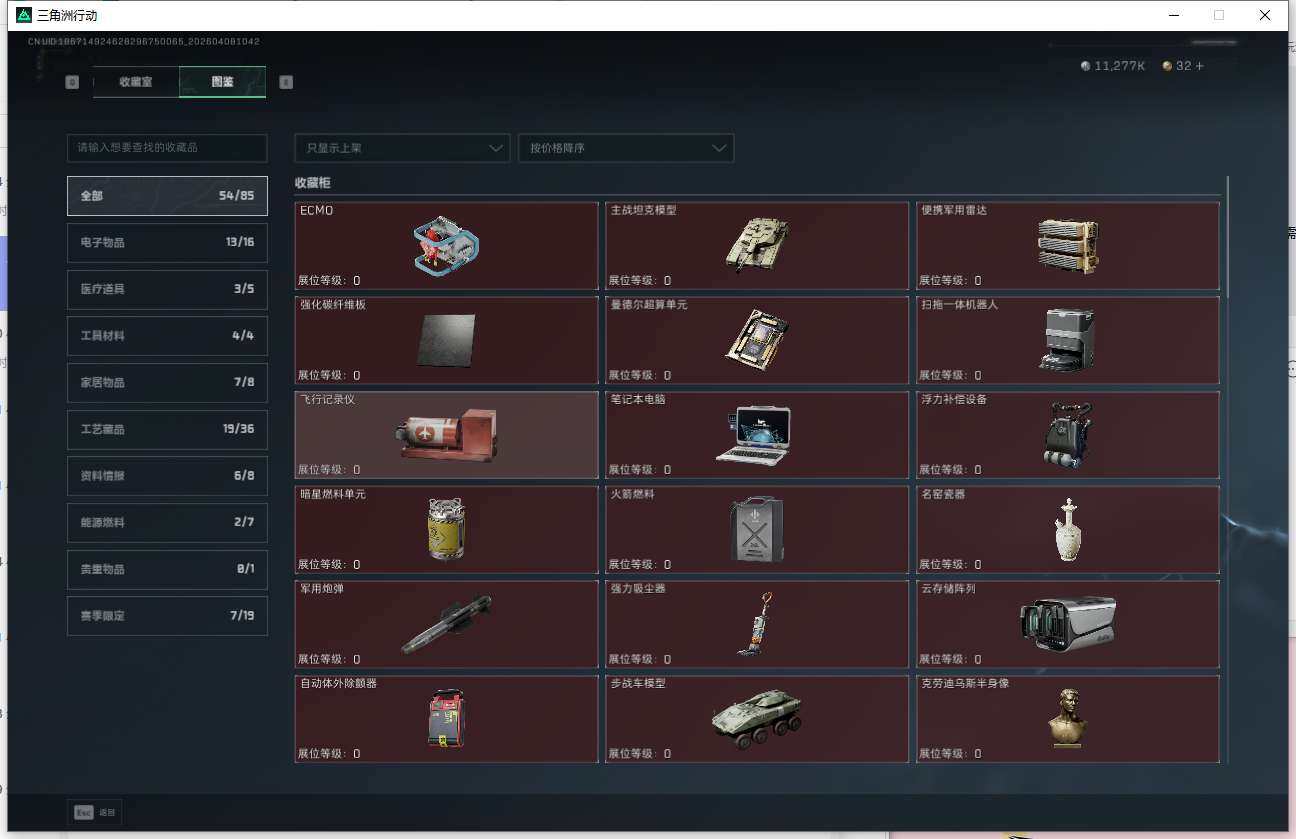Click the 强力吸尘器 vacuum cleaner icon
This screenshot has height=839, width=1296.
click(755, 624)
